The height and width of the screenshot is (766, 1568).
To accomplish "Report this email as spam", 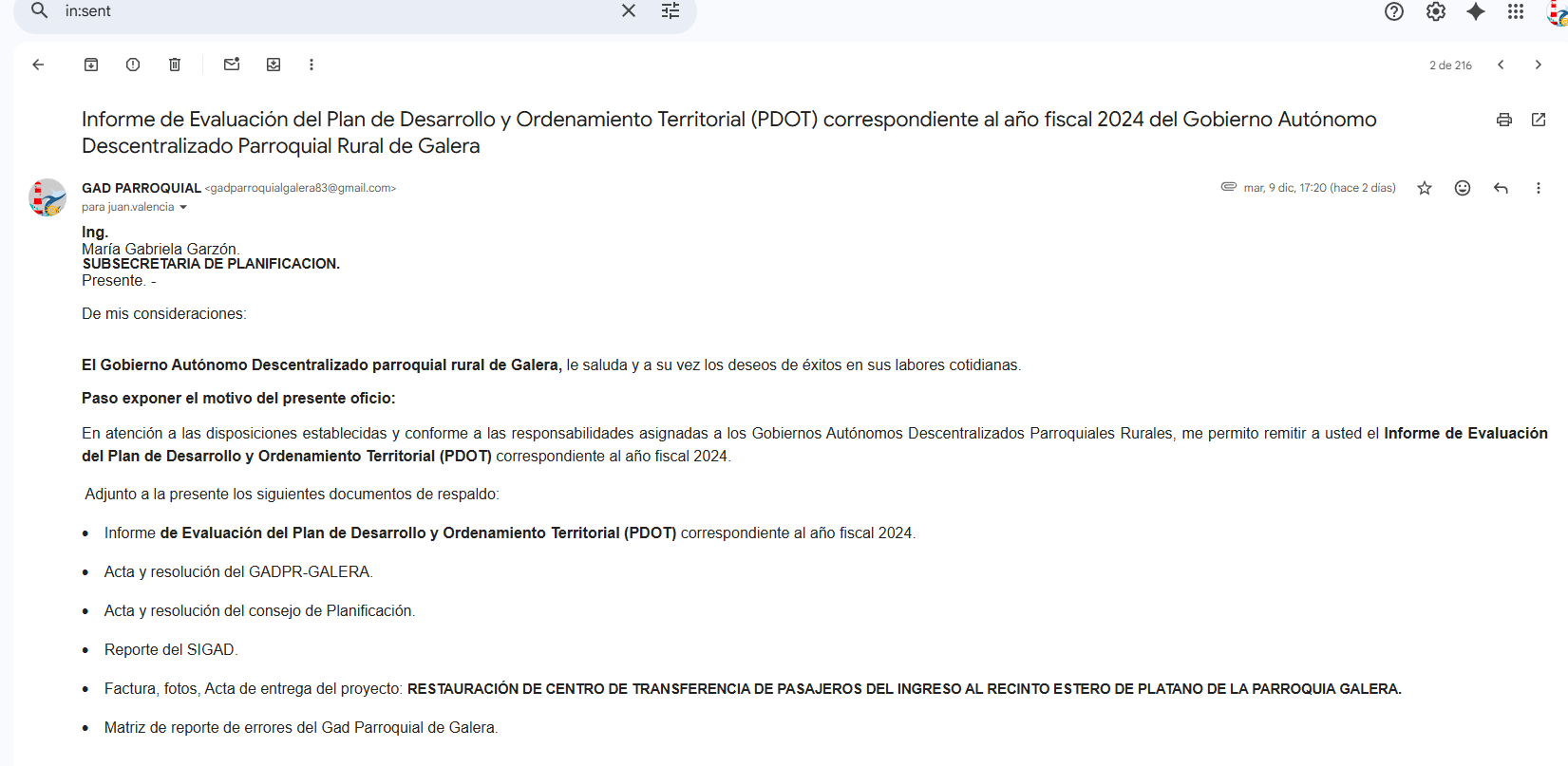I will coord(133,65).
